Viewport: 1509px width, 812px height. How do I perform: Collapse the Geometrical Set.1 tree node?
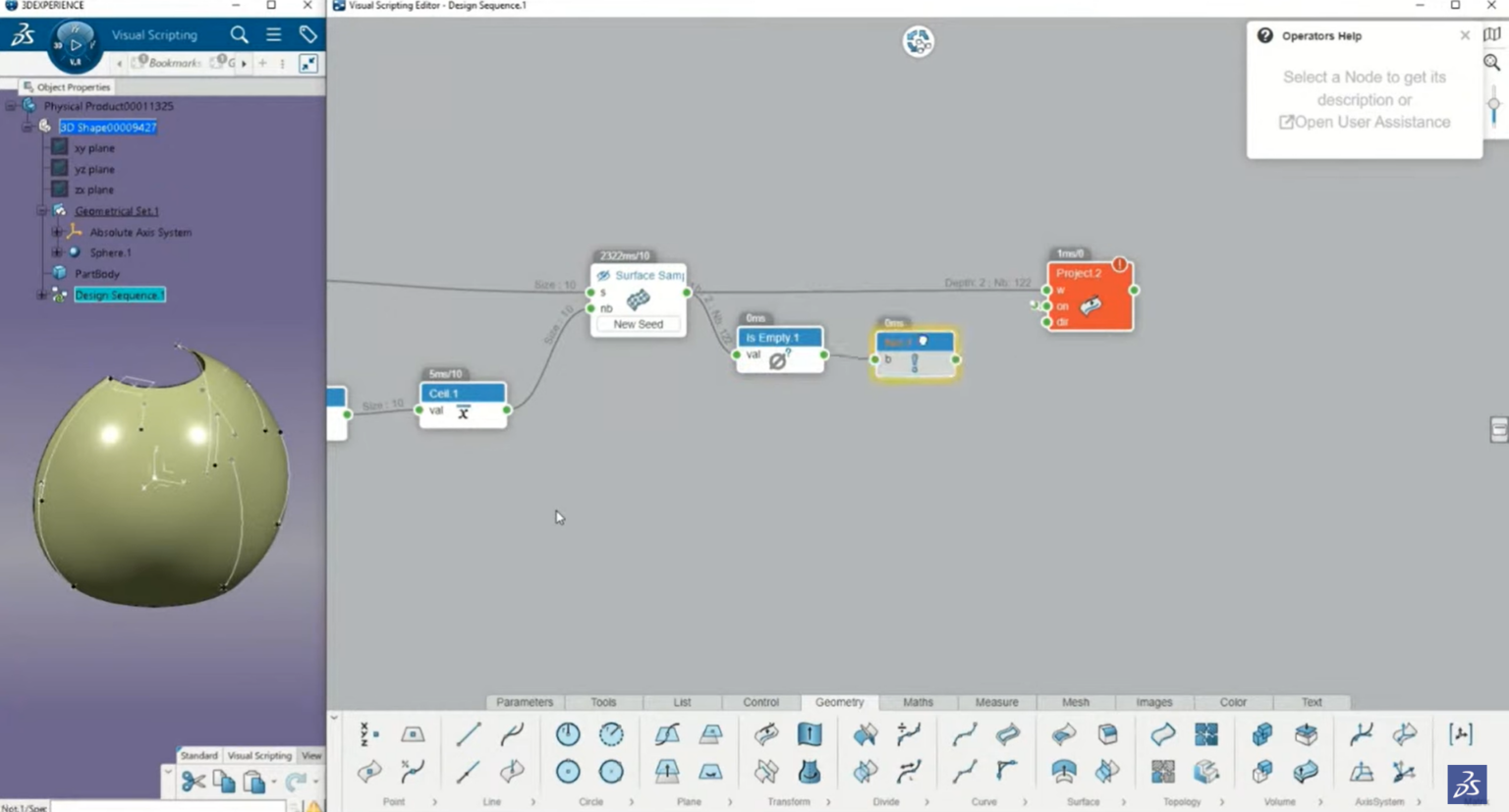41,211
